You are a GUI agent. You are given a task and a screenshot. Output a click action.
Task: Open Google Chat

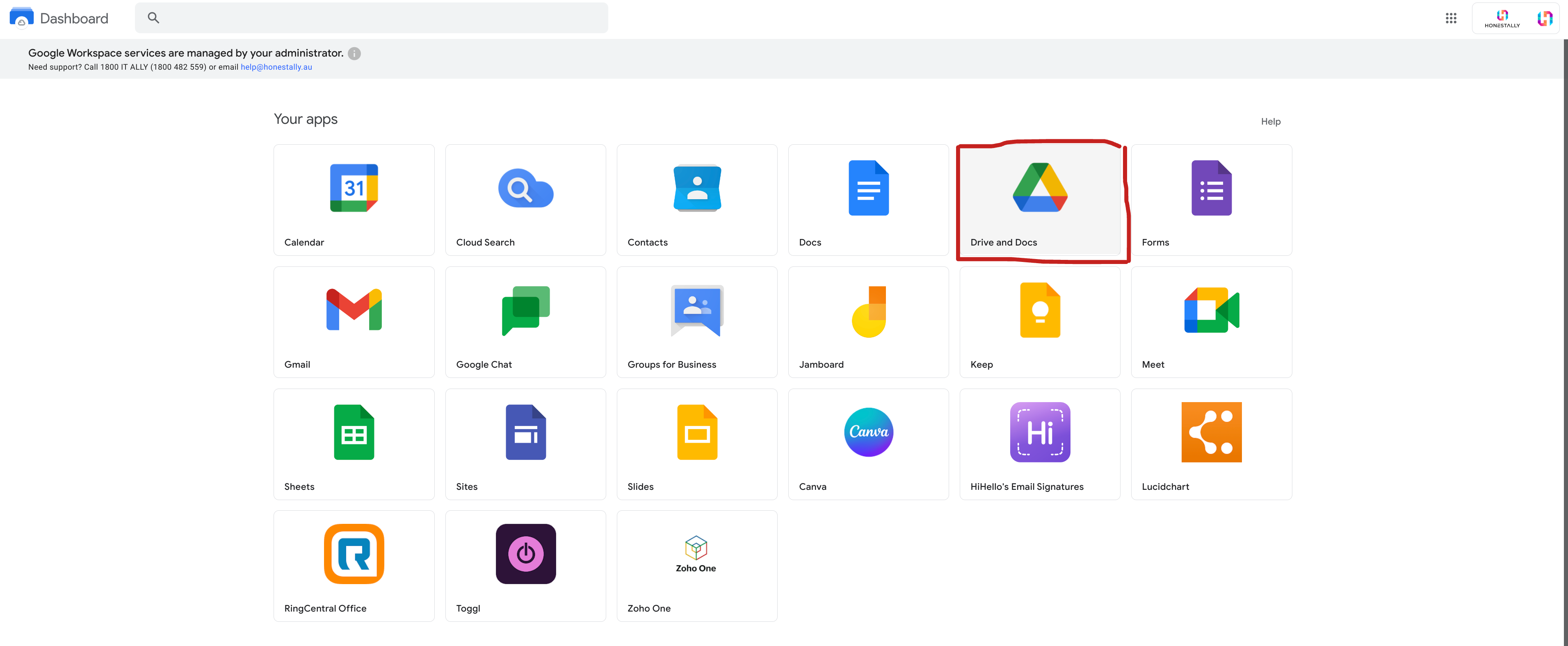(x=525, y=310)
